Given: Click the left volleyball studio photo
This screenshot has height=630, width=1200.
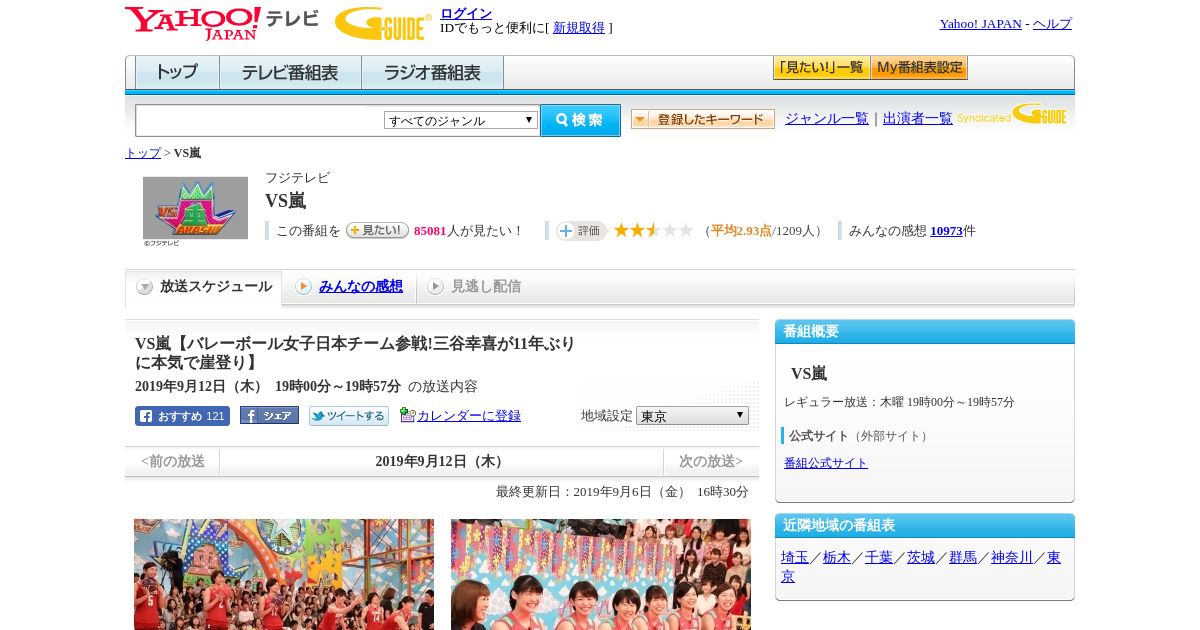Looking at the screenshot, I should pyautogui.click(x=284, y=574).
